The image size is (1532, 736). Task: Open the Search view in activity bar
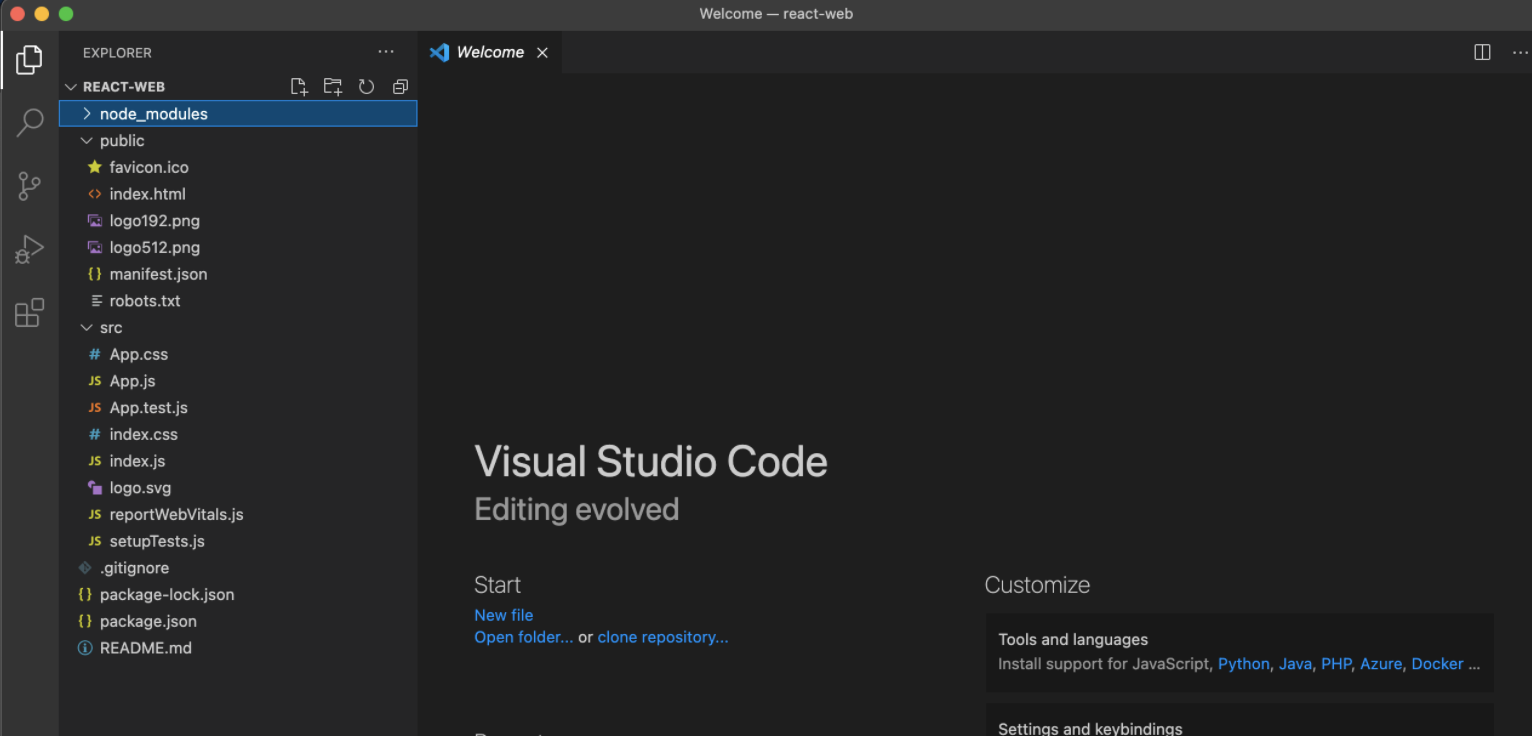pyautogui.click(x=29, y=123)
